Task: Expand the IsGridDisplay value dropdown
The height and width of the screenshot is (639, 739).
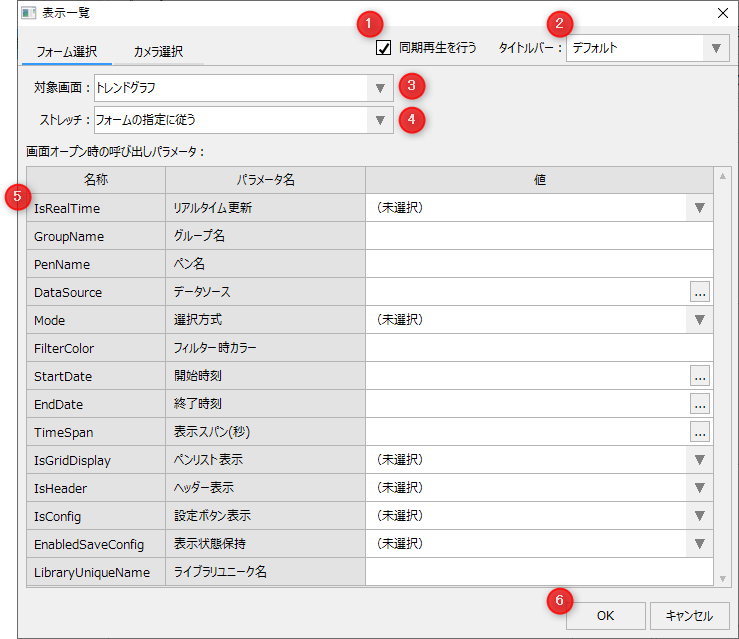Action: (x=699, y=460)
